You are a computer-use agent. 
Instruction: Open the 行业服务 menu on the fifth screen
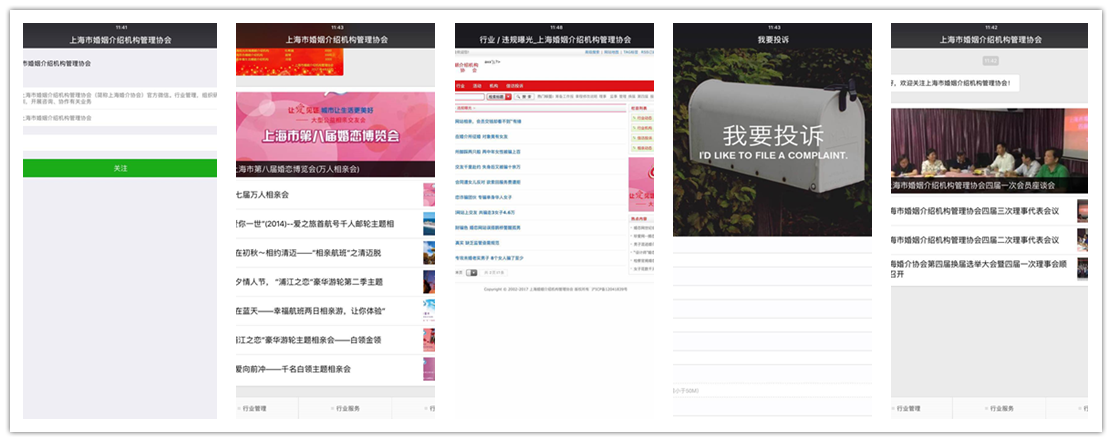pyautogui.click(x=999, y=409)
